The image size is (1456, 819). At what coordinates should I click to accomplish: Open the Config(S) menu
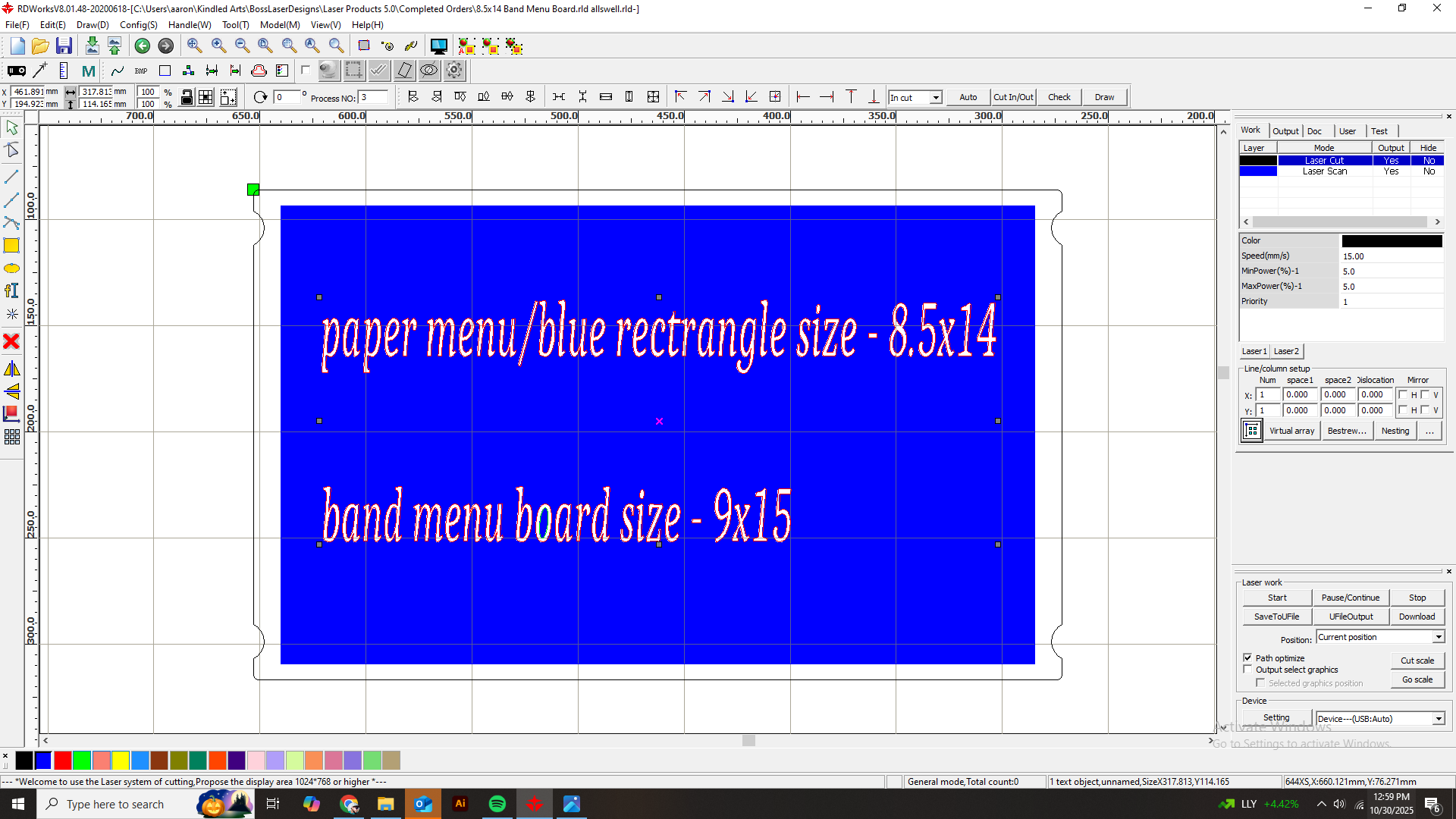click(x=138, y=25)
